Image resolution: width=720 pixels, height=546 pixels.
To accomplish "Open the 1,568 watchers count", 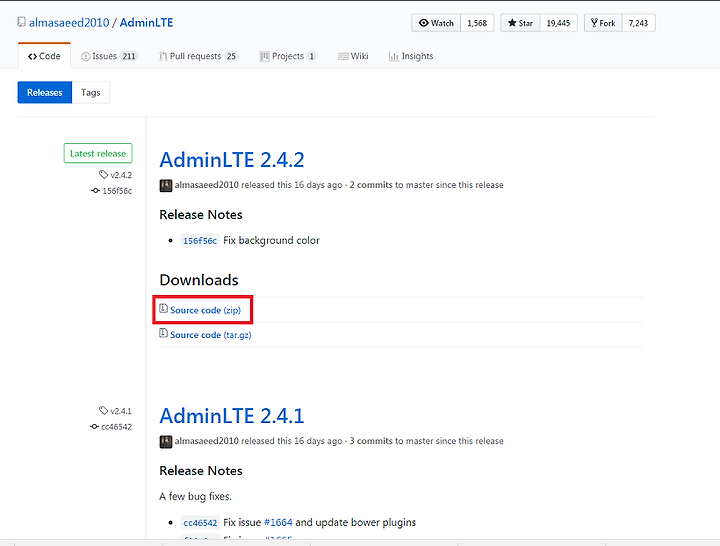I will tap(477, 23).
